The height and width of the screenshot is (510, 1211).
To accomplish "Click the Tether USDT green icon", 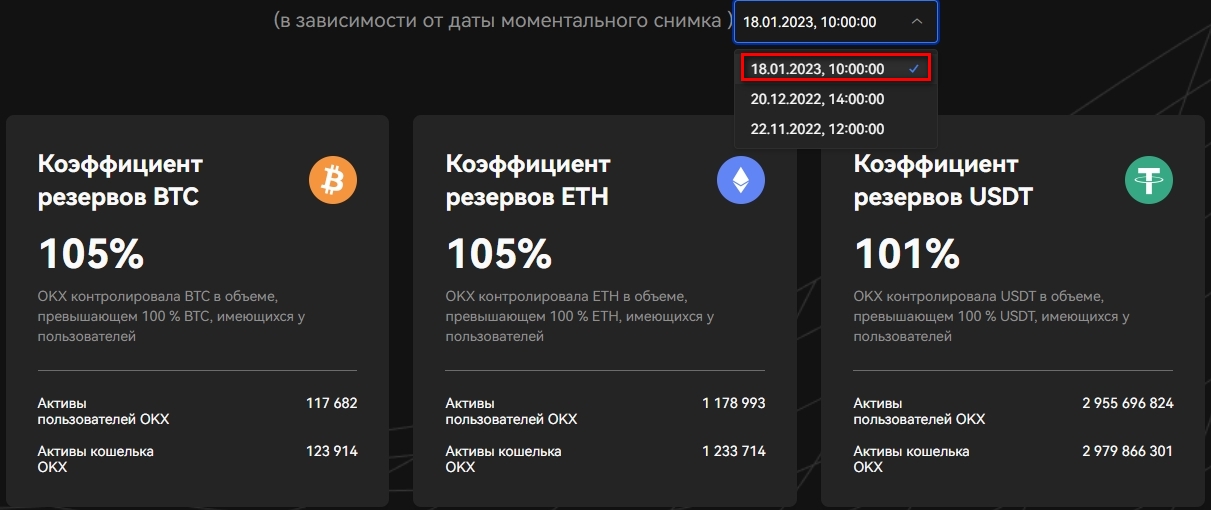I will (1148, 180).
